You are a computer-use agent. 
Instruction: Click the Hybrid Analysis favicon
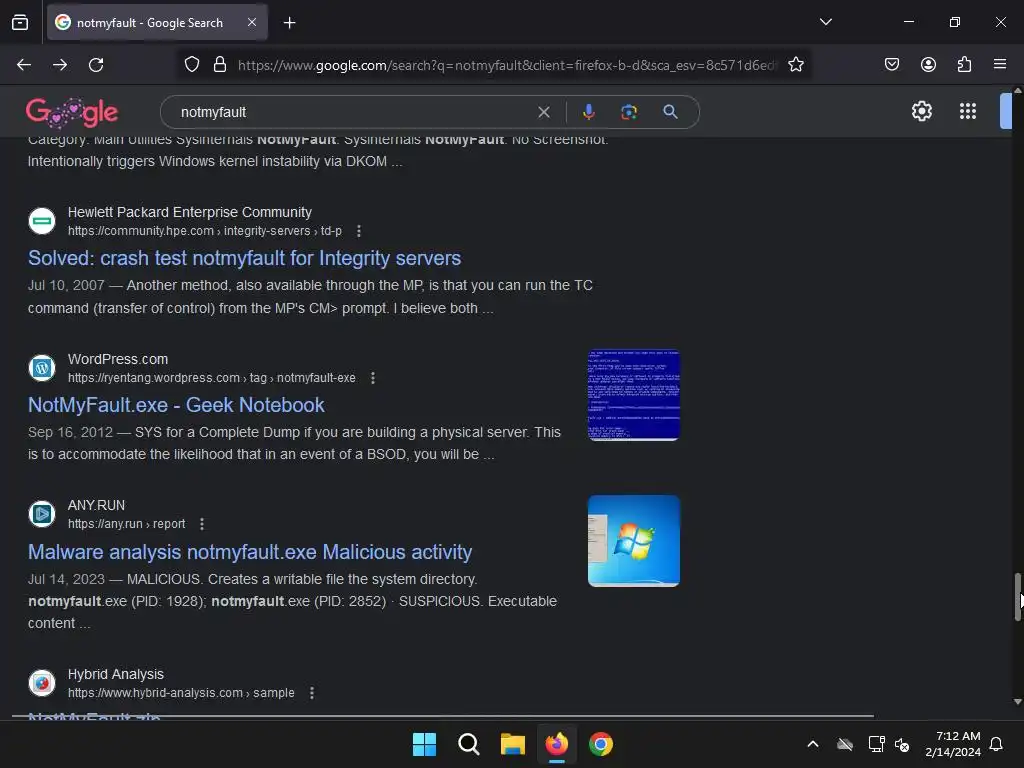42,683
